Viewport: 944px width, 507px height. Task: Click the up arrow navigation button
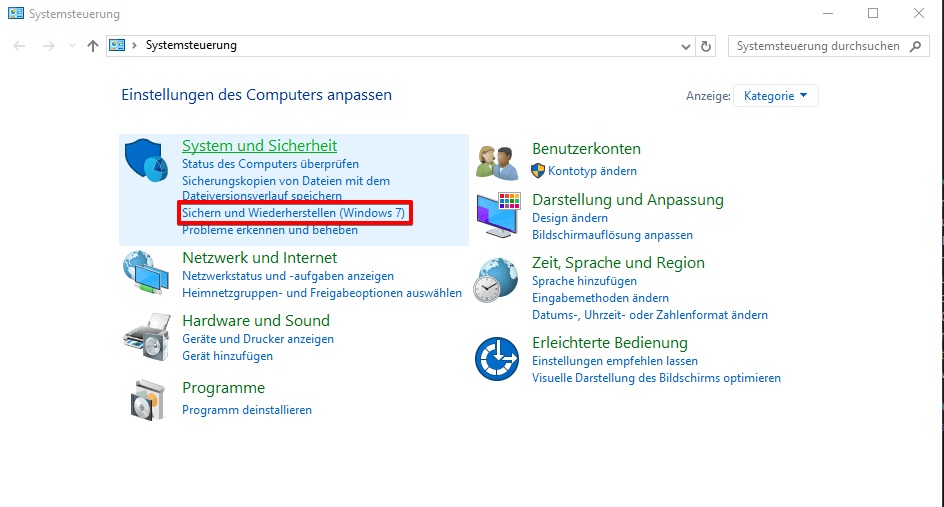click(93, 46)
